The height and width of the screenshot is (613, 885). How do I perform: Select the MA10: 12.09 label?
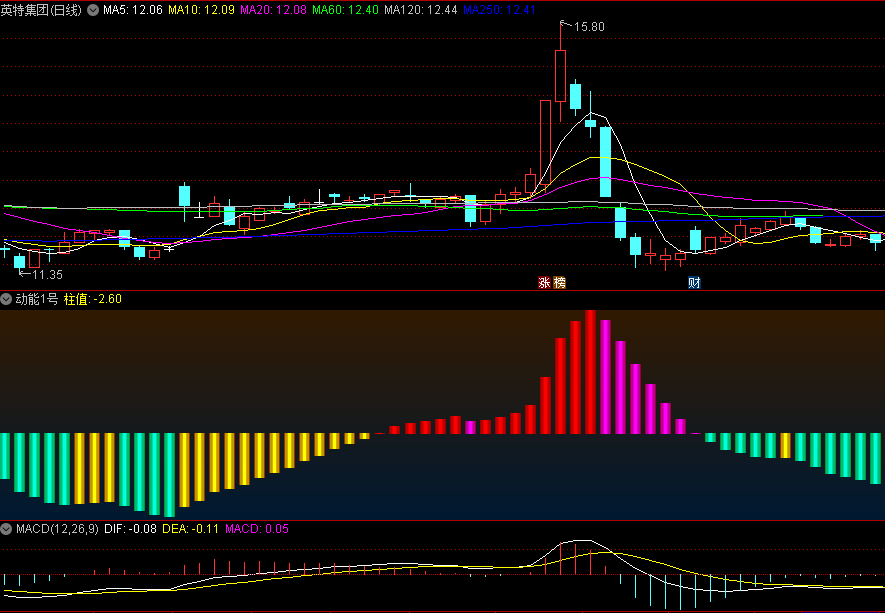coord(201,10)
